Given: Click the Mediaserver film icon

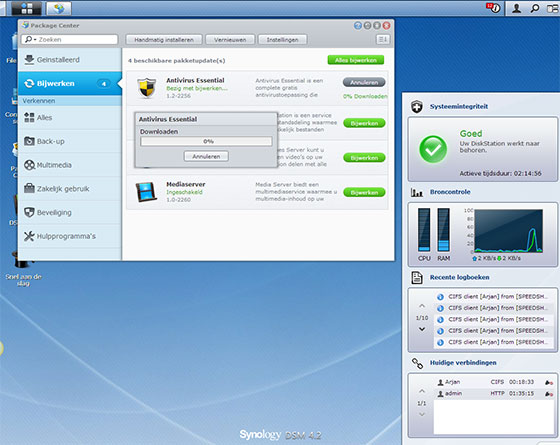Looking at the screenshot, I should coord(146,192).
